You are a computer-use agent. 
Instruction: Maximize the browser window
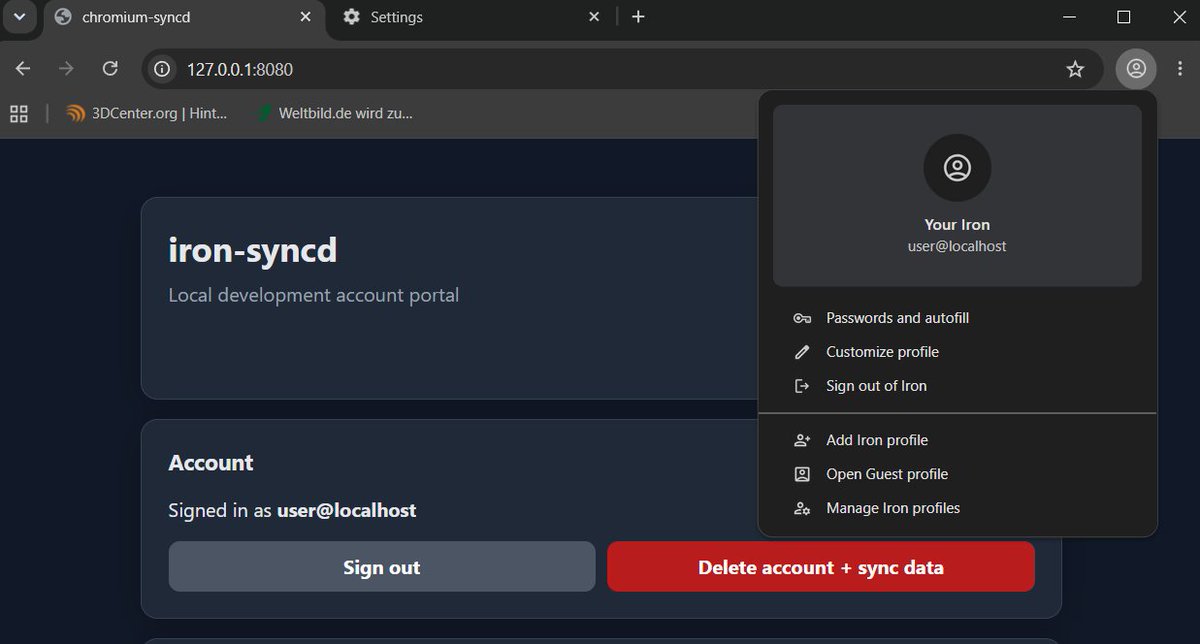[1123, 17]
